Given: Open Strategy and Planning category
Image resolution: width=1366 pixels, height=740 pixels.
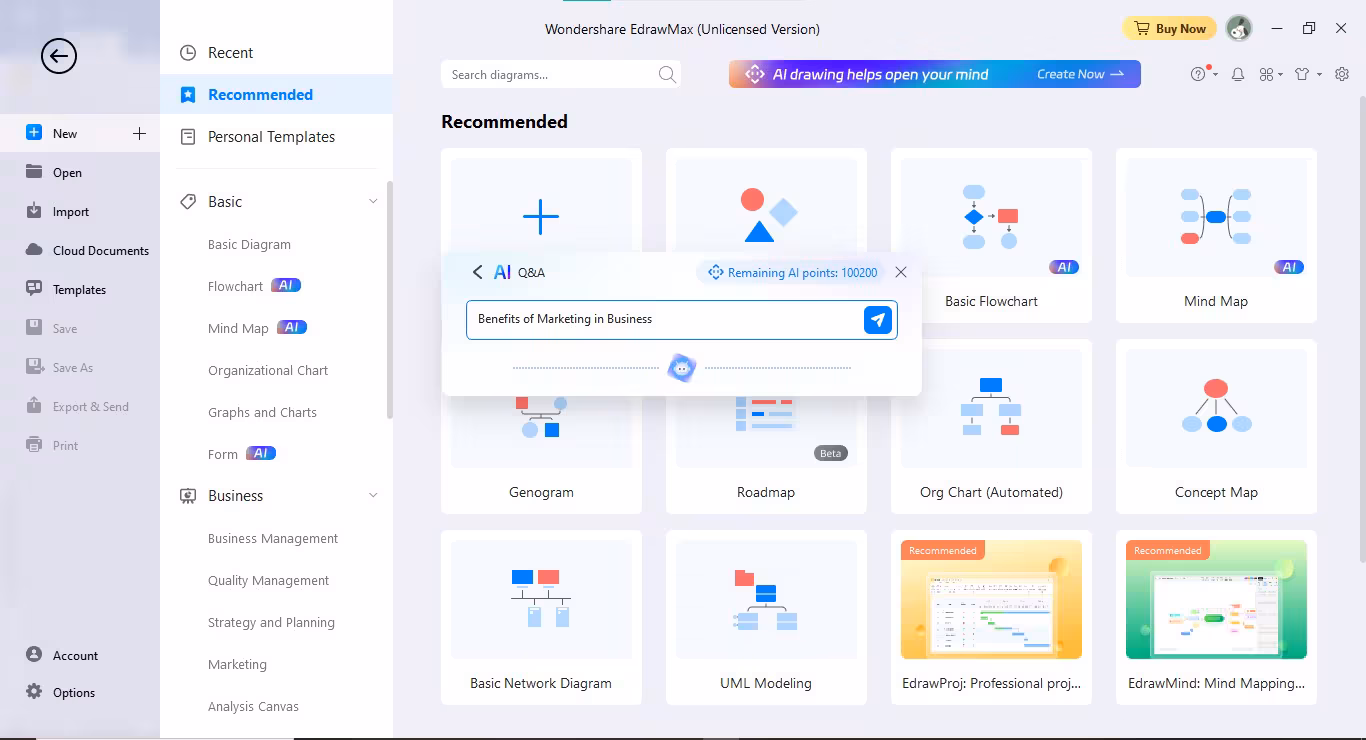Looking at the screenshot, I should click(x=271, y=622).
